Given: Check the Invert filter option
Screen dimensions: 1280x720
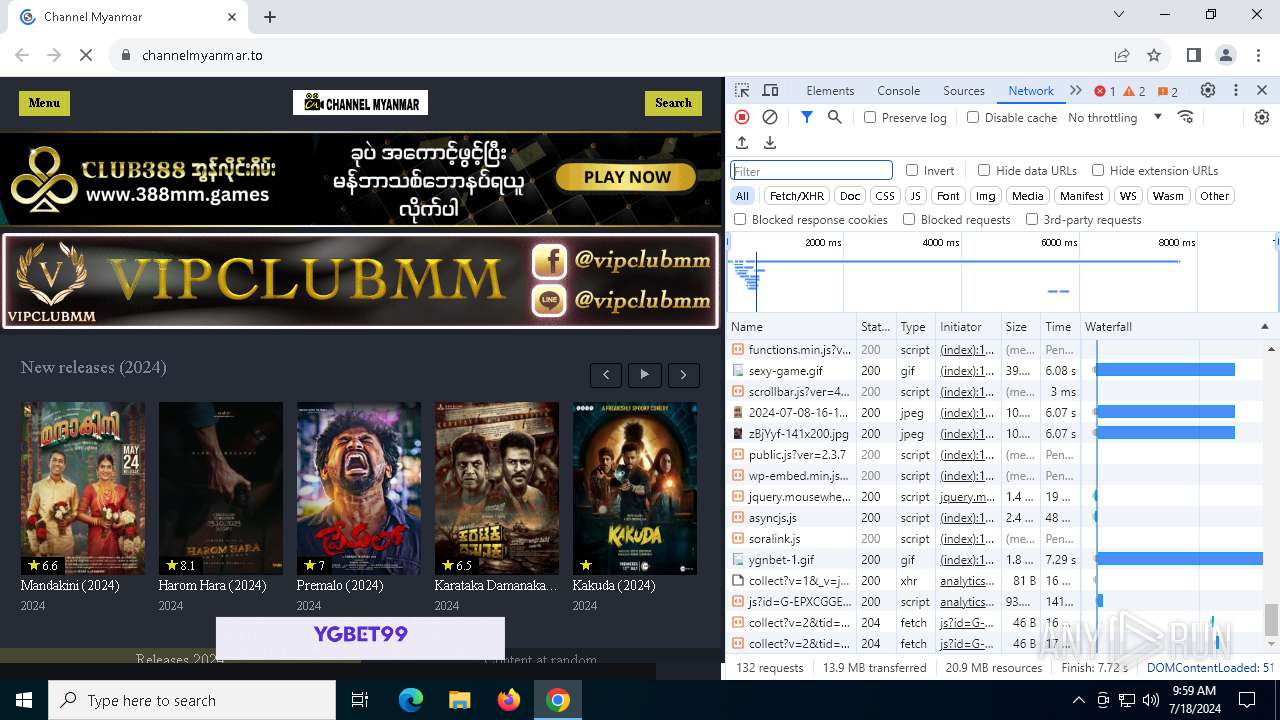Looking at the screenshot, I should (912, 170).
